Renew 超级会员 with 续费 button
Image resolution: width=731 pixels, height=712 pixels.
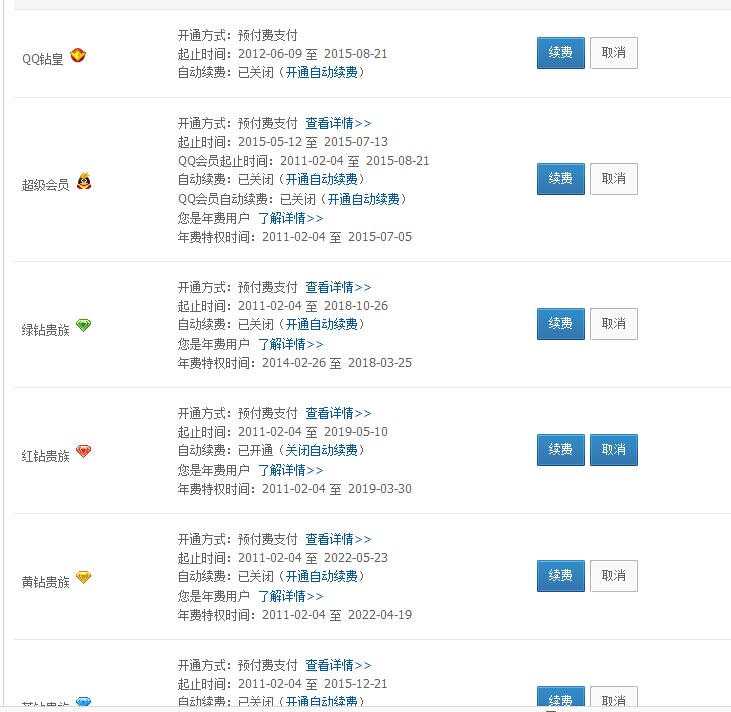(x=560, y=179)
